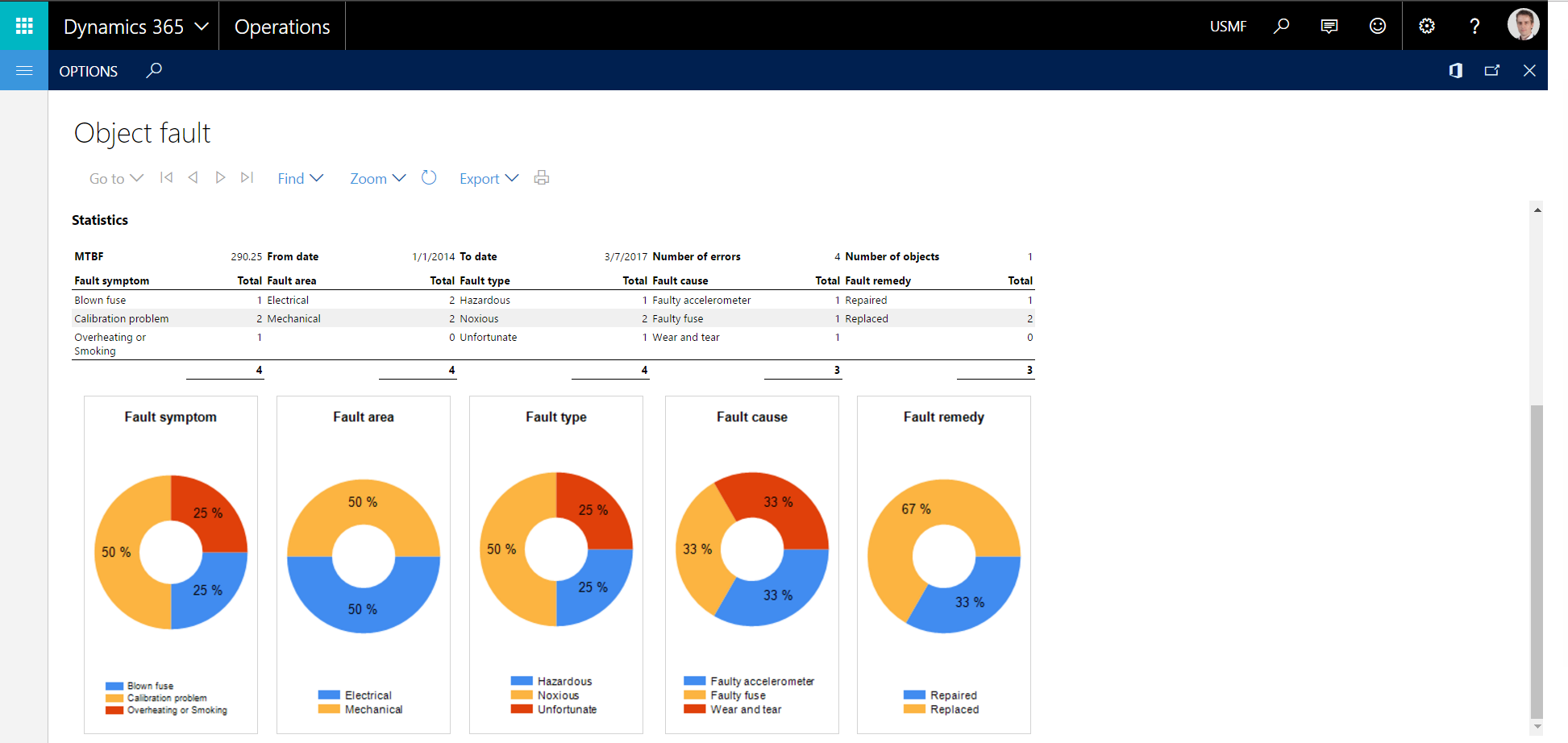Navigate to the last page of the report

pos(247,177)
